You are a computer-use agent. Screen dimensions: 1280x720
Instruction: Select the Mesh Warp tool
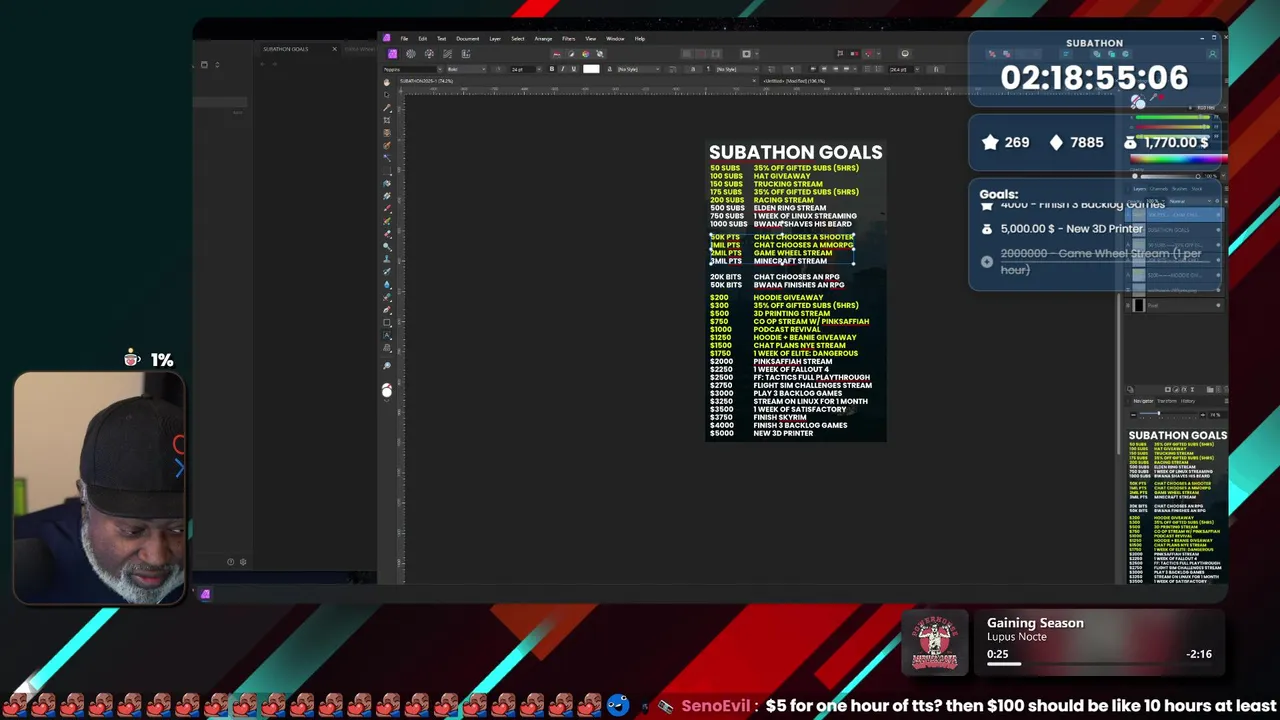(387, 348)
